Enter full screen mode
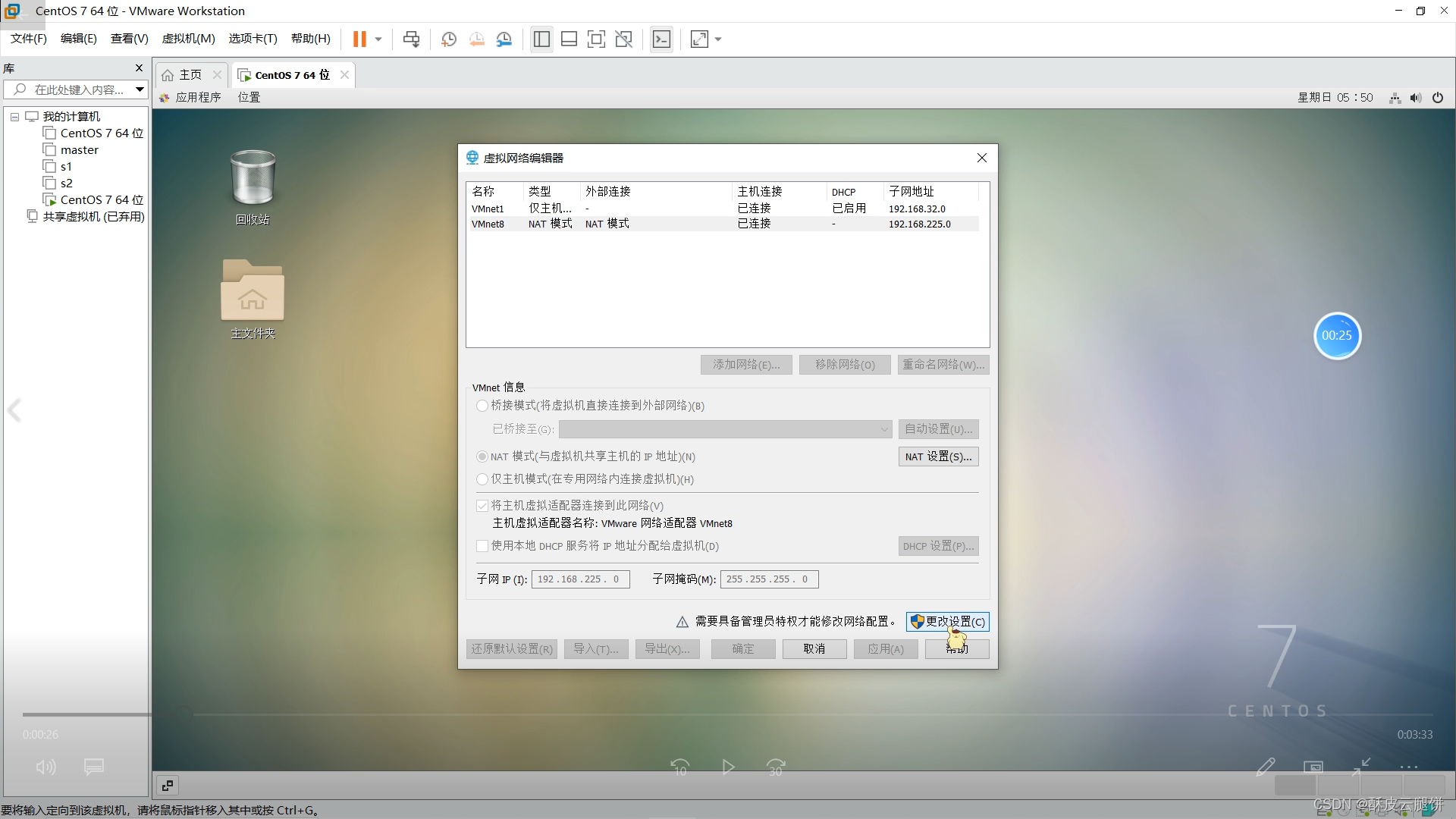The height and width of the screenshot is (819, 1456). 597,39
